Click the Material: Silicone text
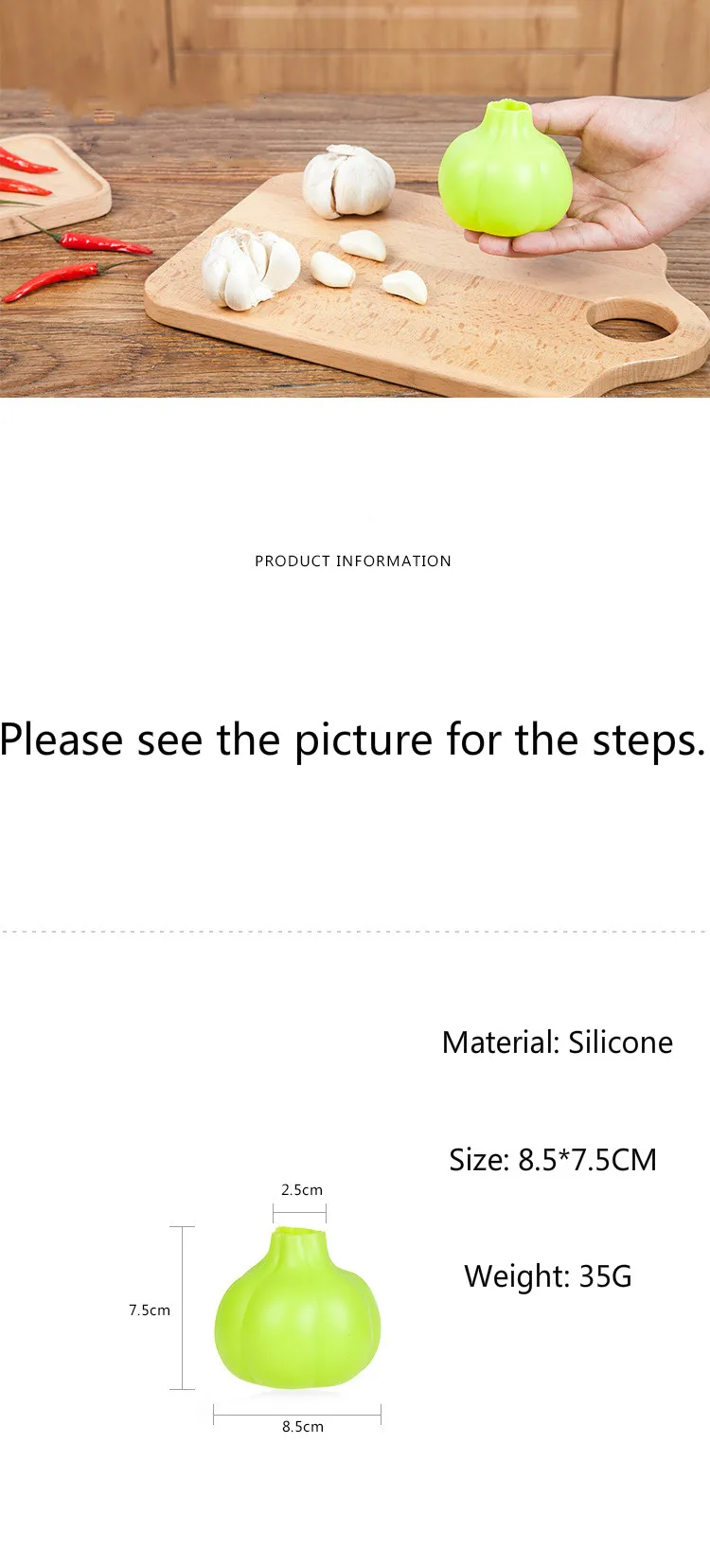This screenshot has width=710, height=1568. (x=558, y=1042)
